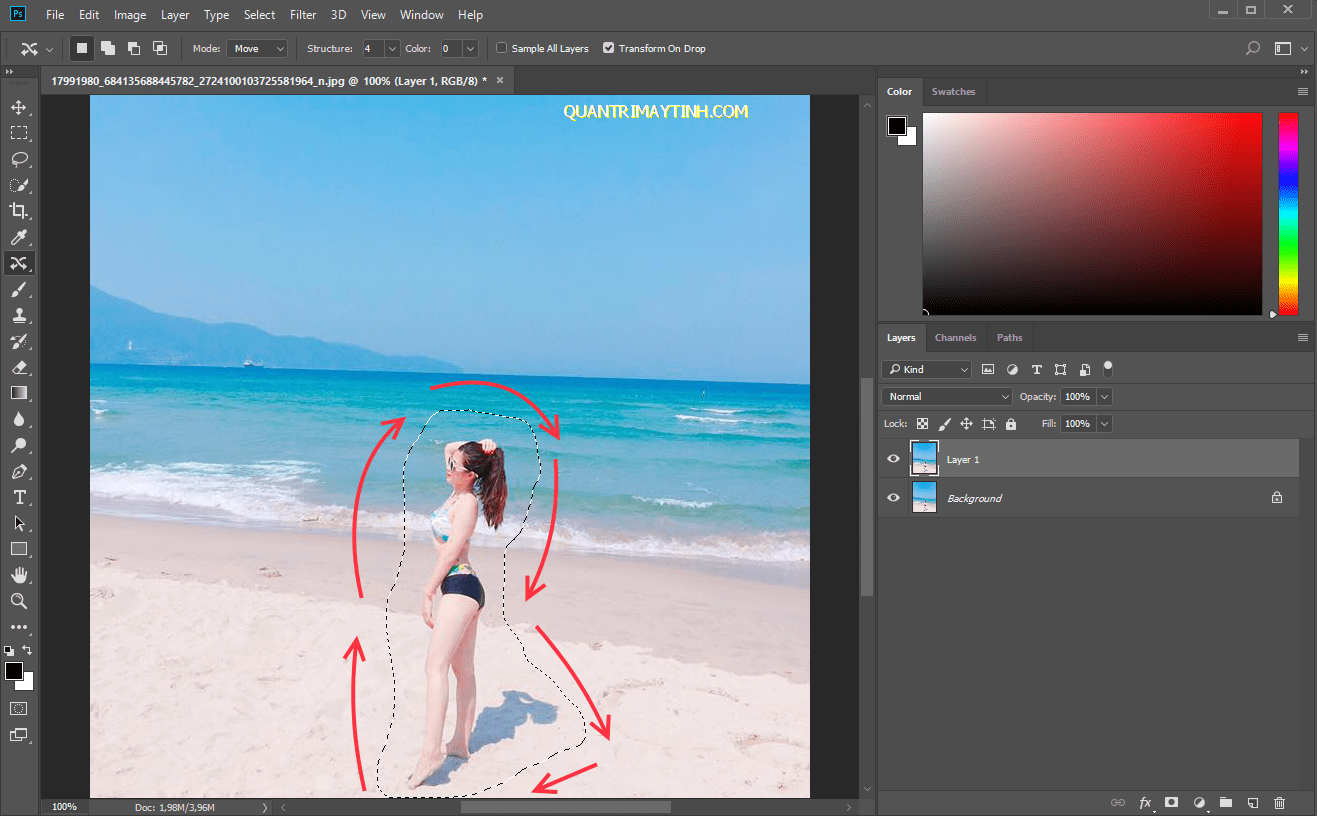Switch to the Channels tab
The height and width of the screenshot is (818, 1317).
click(x=955, y=338)
